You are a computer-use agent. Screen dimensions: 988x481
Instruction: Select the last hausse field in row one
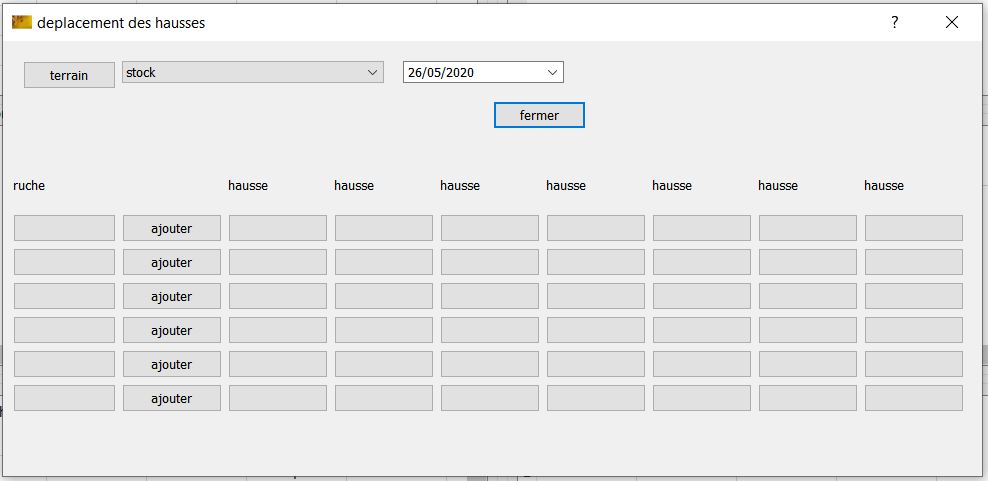[913, 228]
